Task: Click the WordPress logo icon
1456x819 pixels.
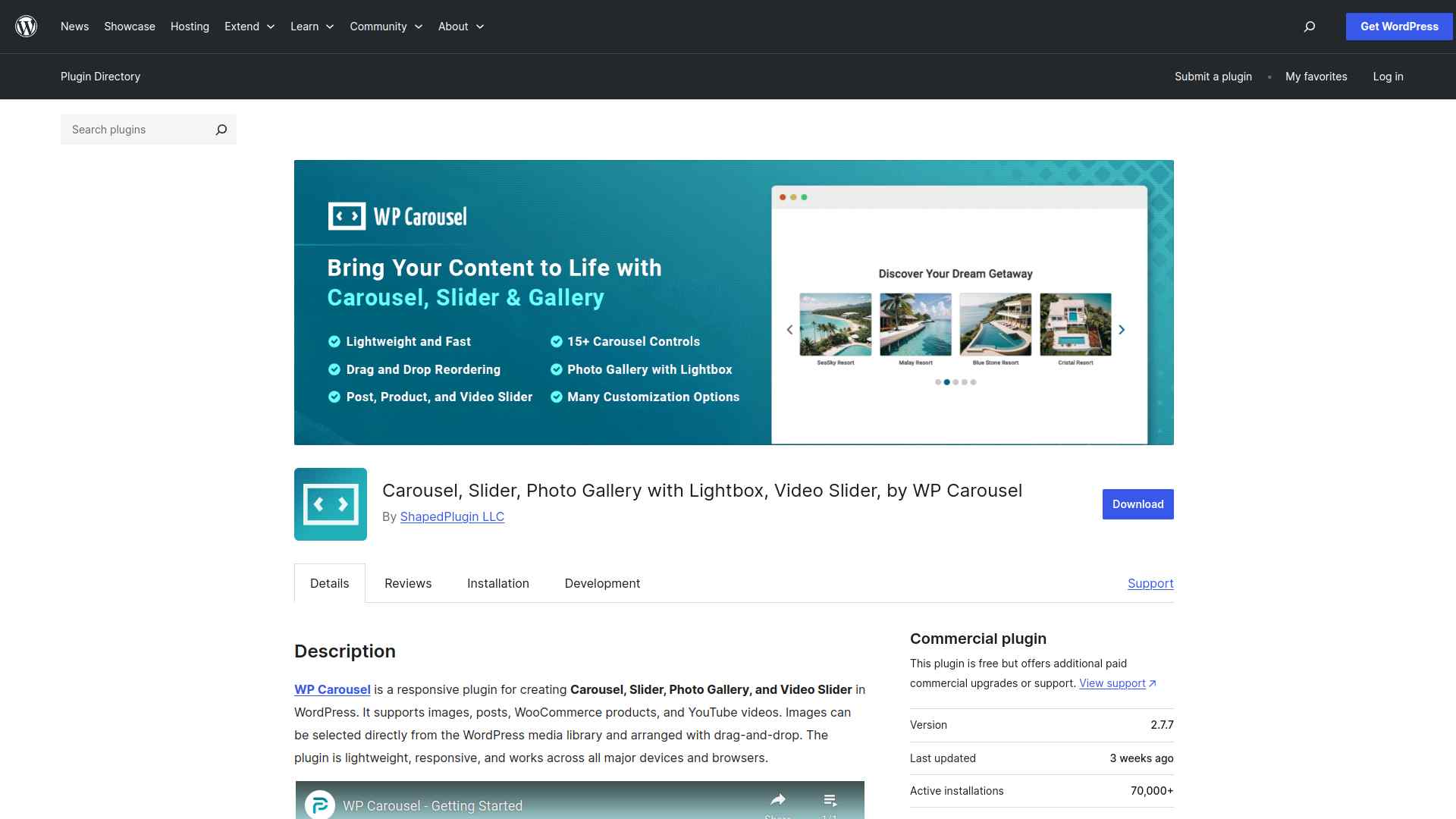Action: 27,27
